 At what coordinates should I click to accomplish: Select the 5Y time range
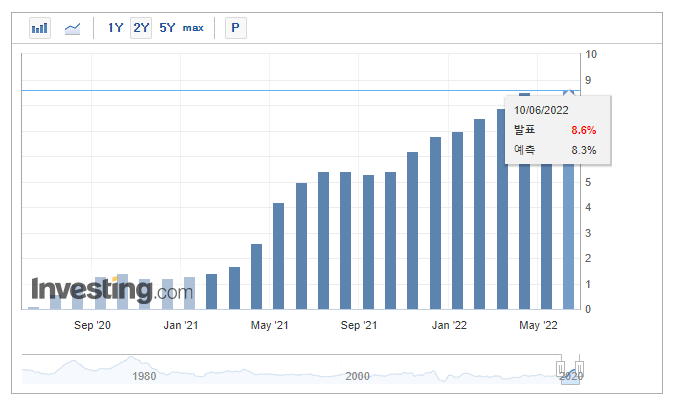pyautogui.click(x=167, y=28)
